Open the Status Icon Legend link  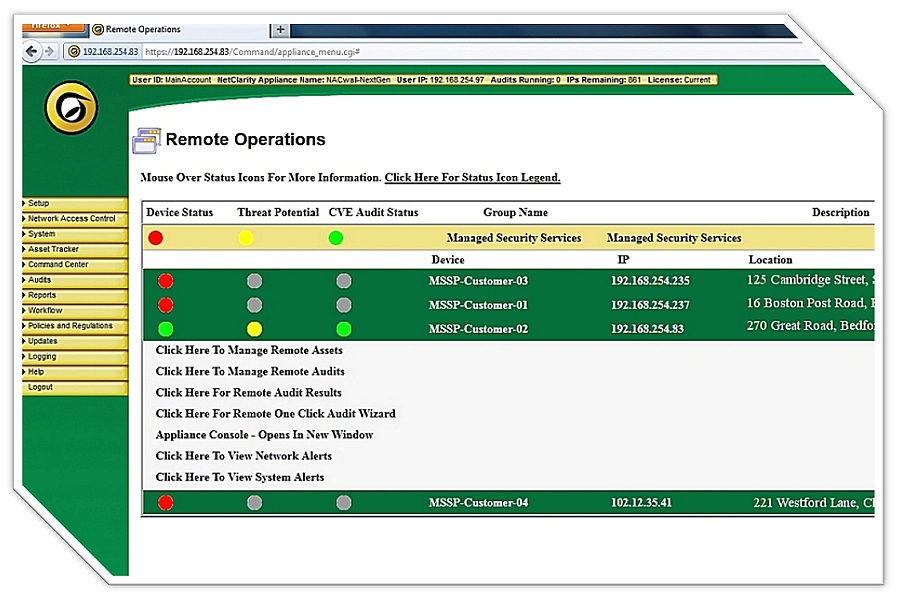point(472,178)
